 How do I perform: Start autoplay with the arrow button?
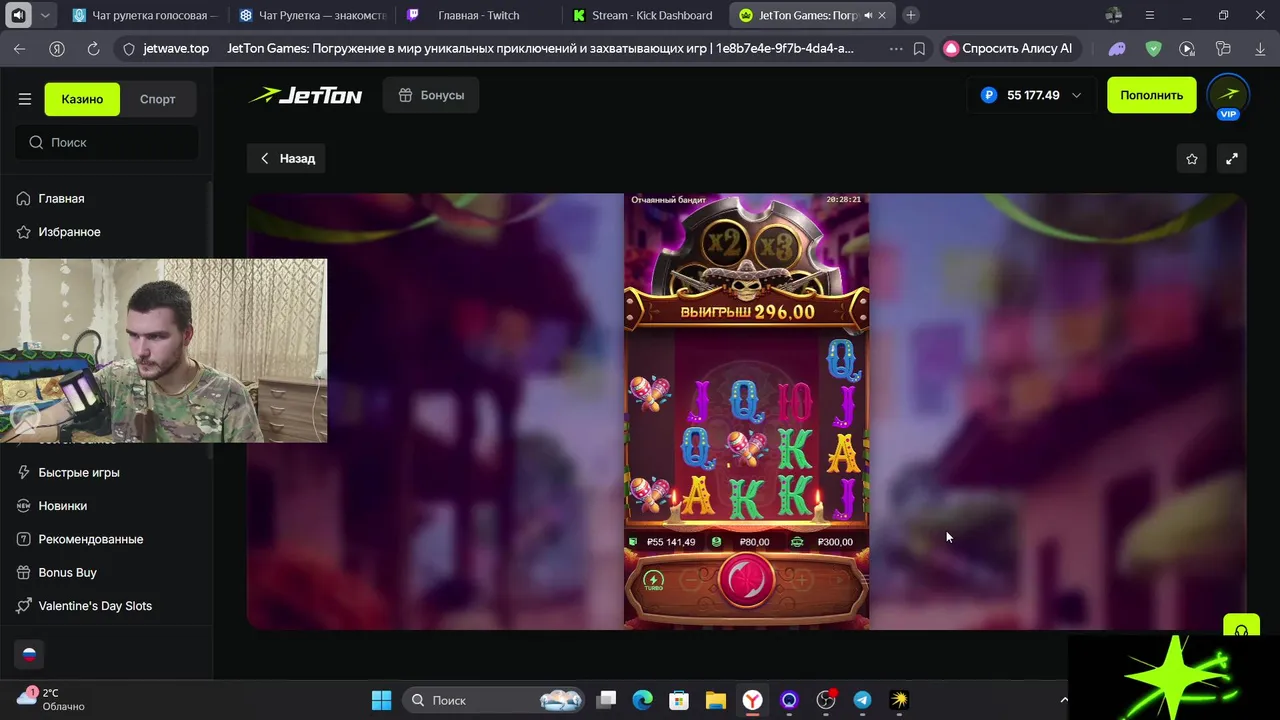840,579
